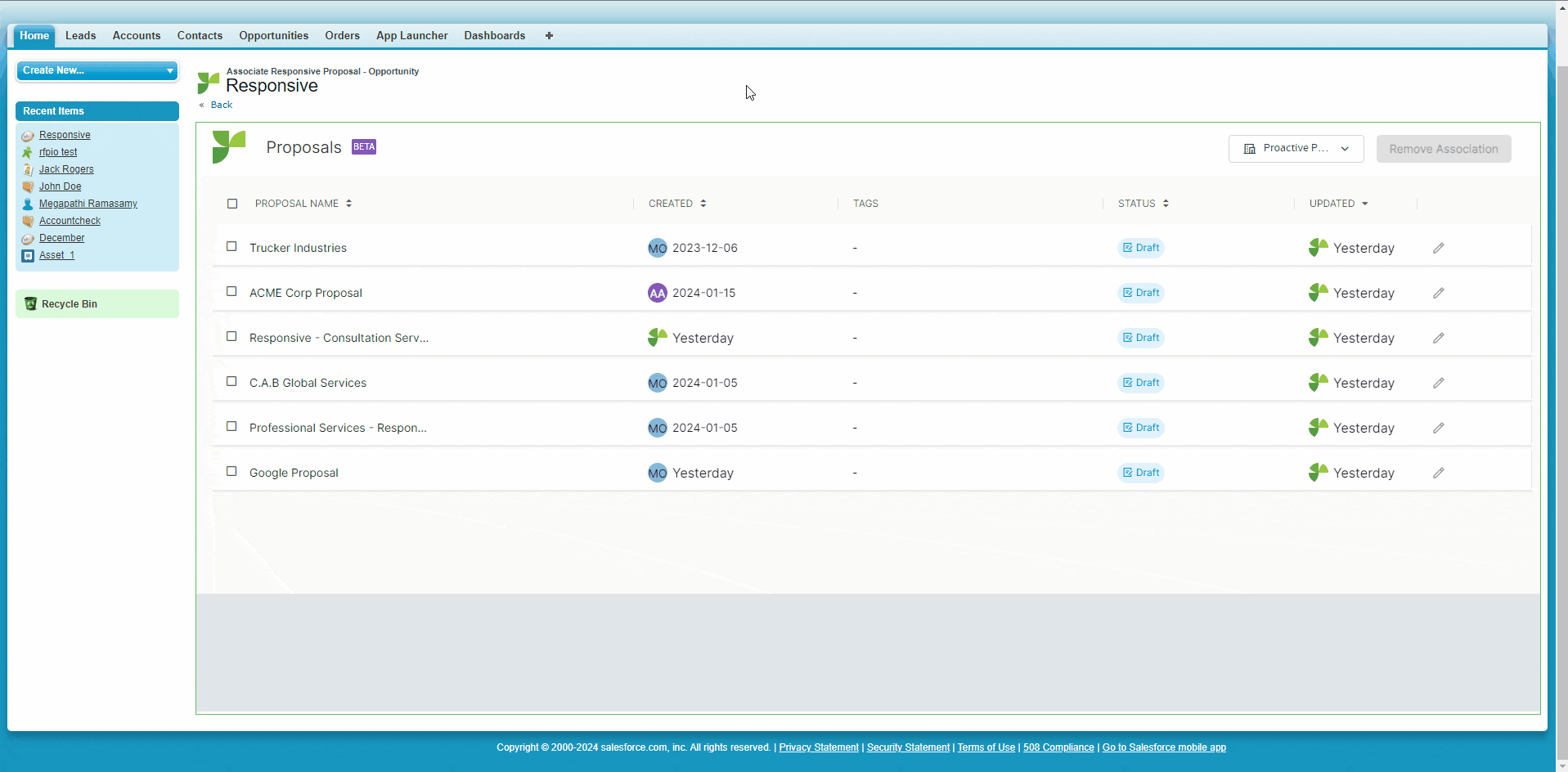Check the ACME Corp Proposal row checkbox
Screen dimensions: 1568x772
[231, 291]
